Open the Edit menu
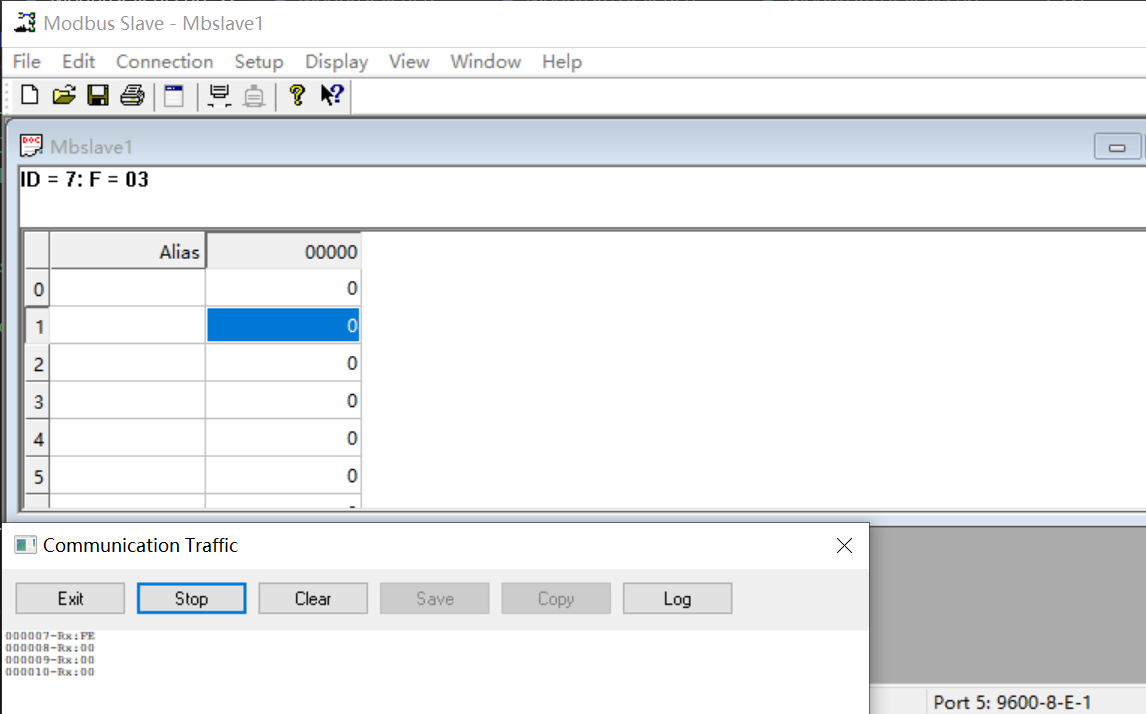The height and width of the screenshot is (714, 1146). pyautogui.click(x=78, y=62)
